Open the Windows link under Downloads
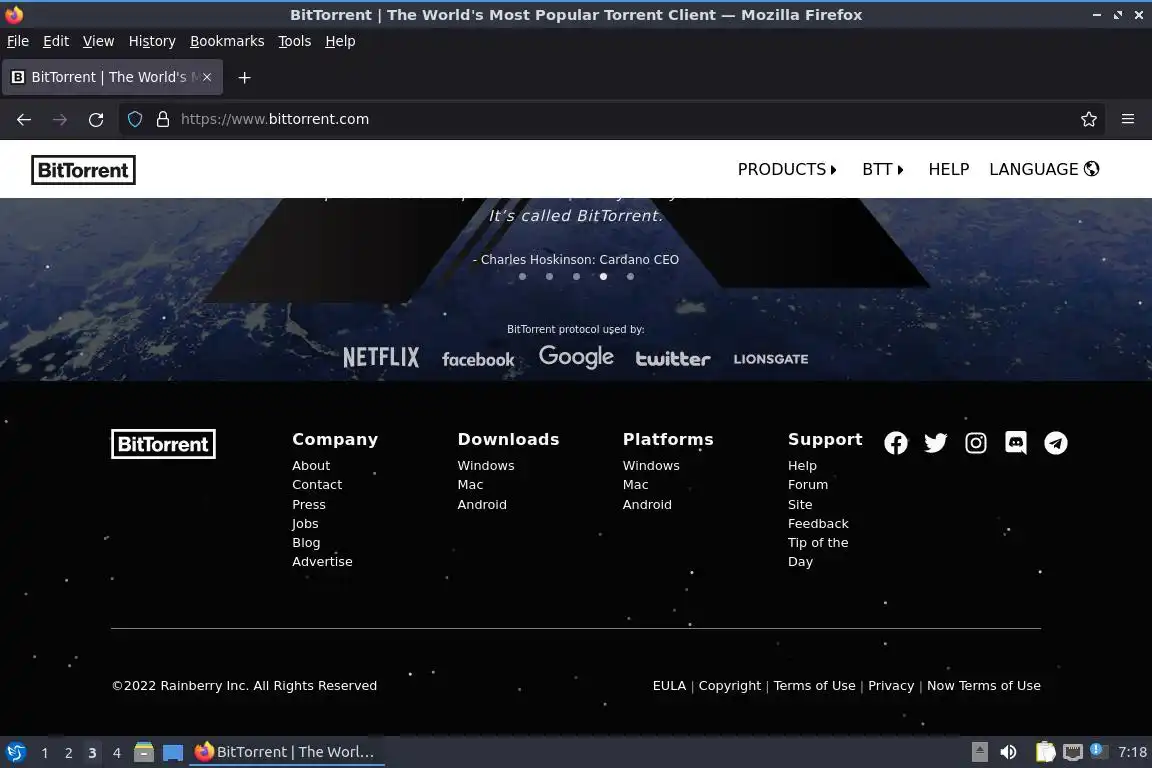 coord(486,465)
